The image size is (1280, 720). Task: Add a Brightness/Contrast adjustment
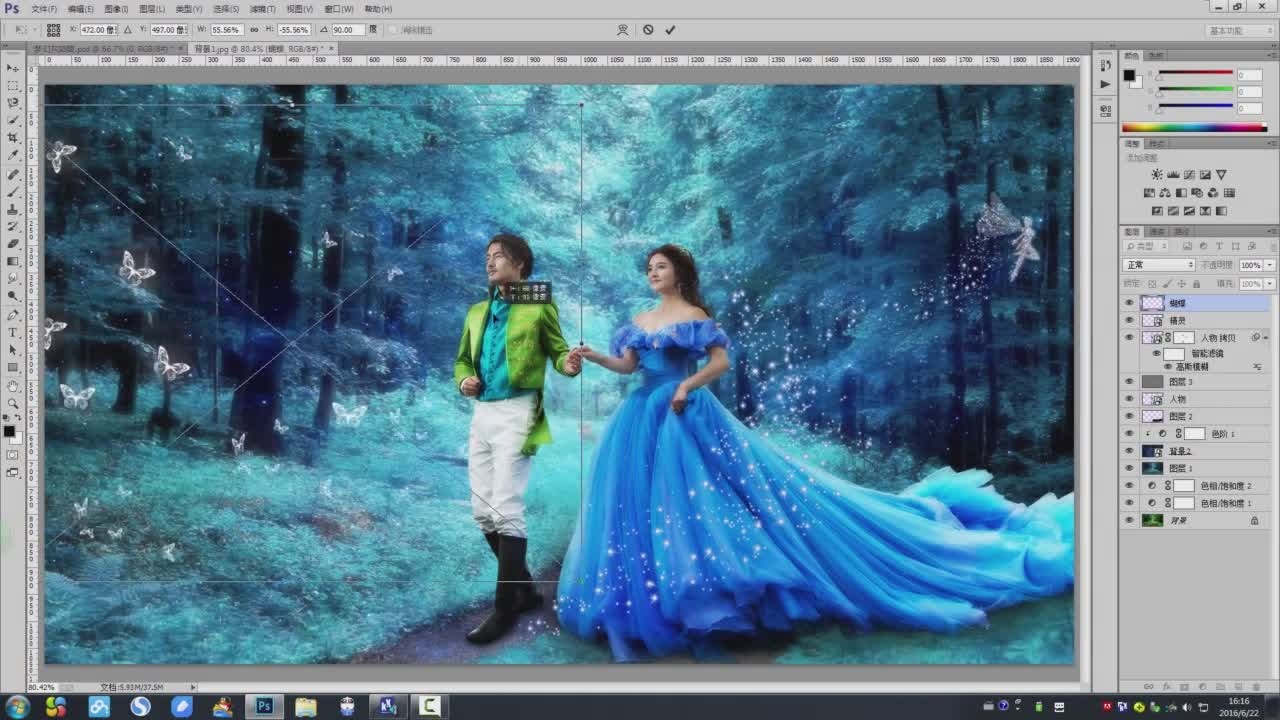[1157, 175]
